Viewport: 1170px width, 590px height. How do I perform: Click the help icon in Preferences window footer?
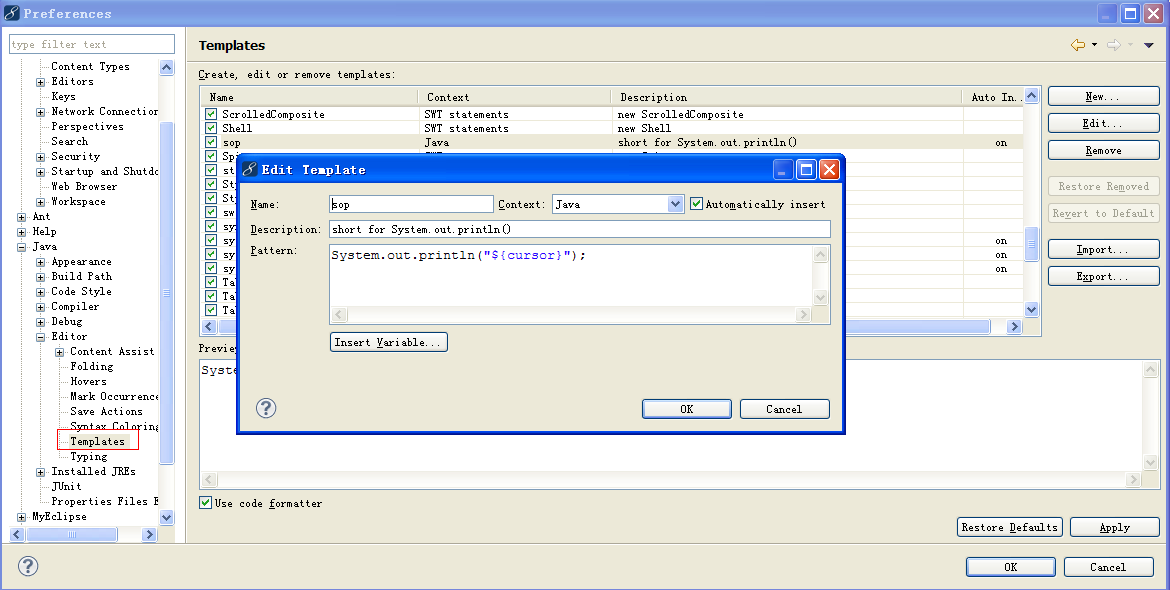[28, 566]
